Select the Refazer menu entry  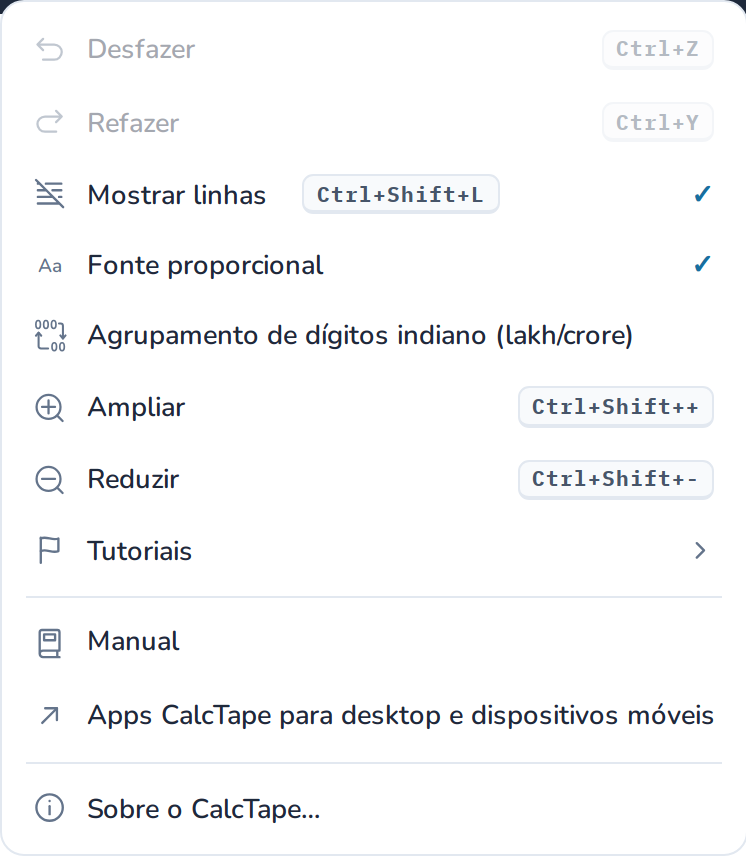(373, 122)
